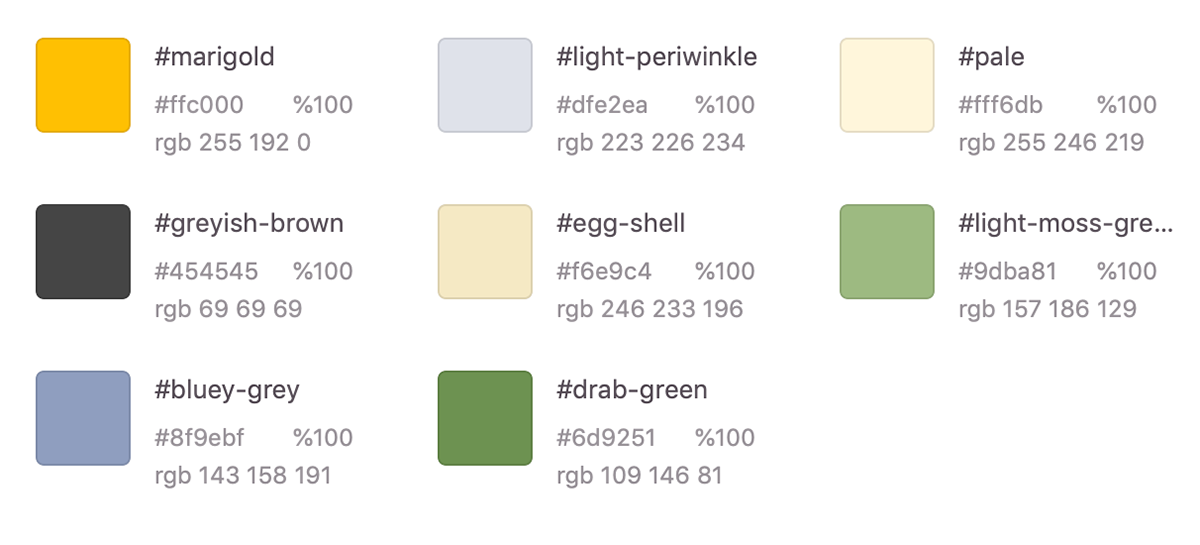Click hex code #9dba81
Viewport: 1200px width, 545px height.
[1007, 271]
